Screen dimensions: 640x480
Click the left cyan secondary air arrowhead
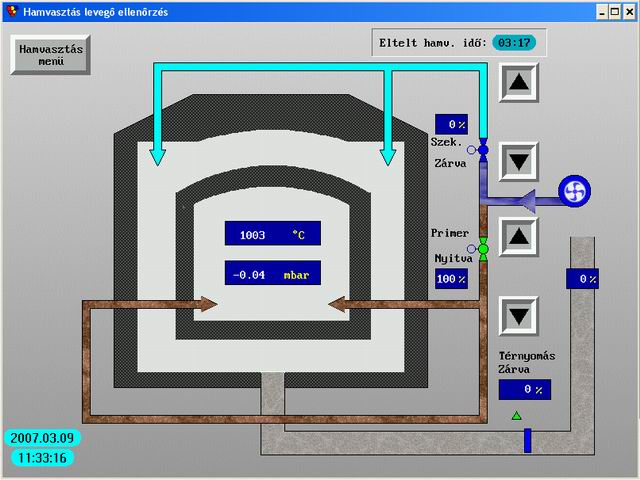click(x=158, y=157)
